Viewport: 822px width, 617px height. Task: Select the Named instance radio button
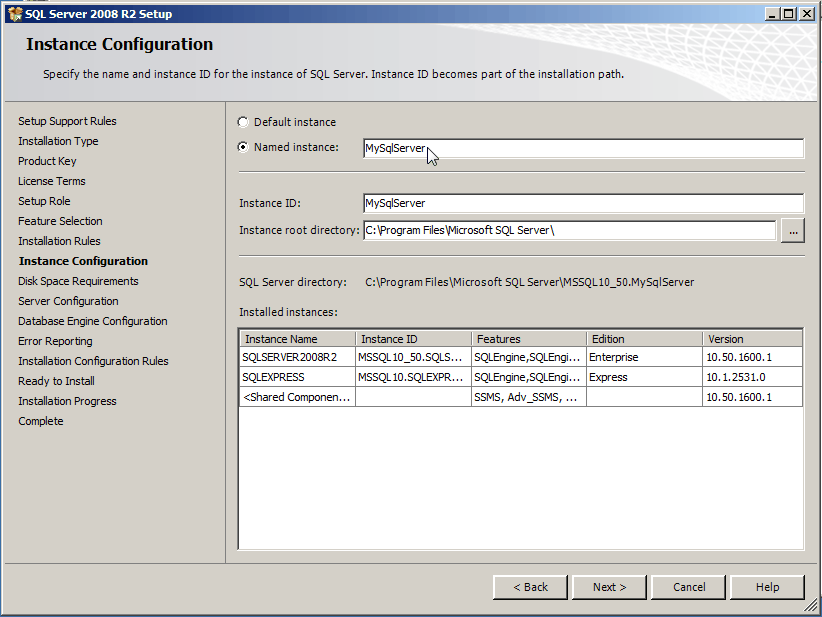[x=243, y=148]
